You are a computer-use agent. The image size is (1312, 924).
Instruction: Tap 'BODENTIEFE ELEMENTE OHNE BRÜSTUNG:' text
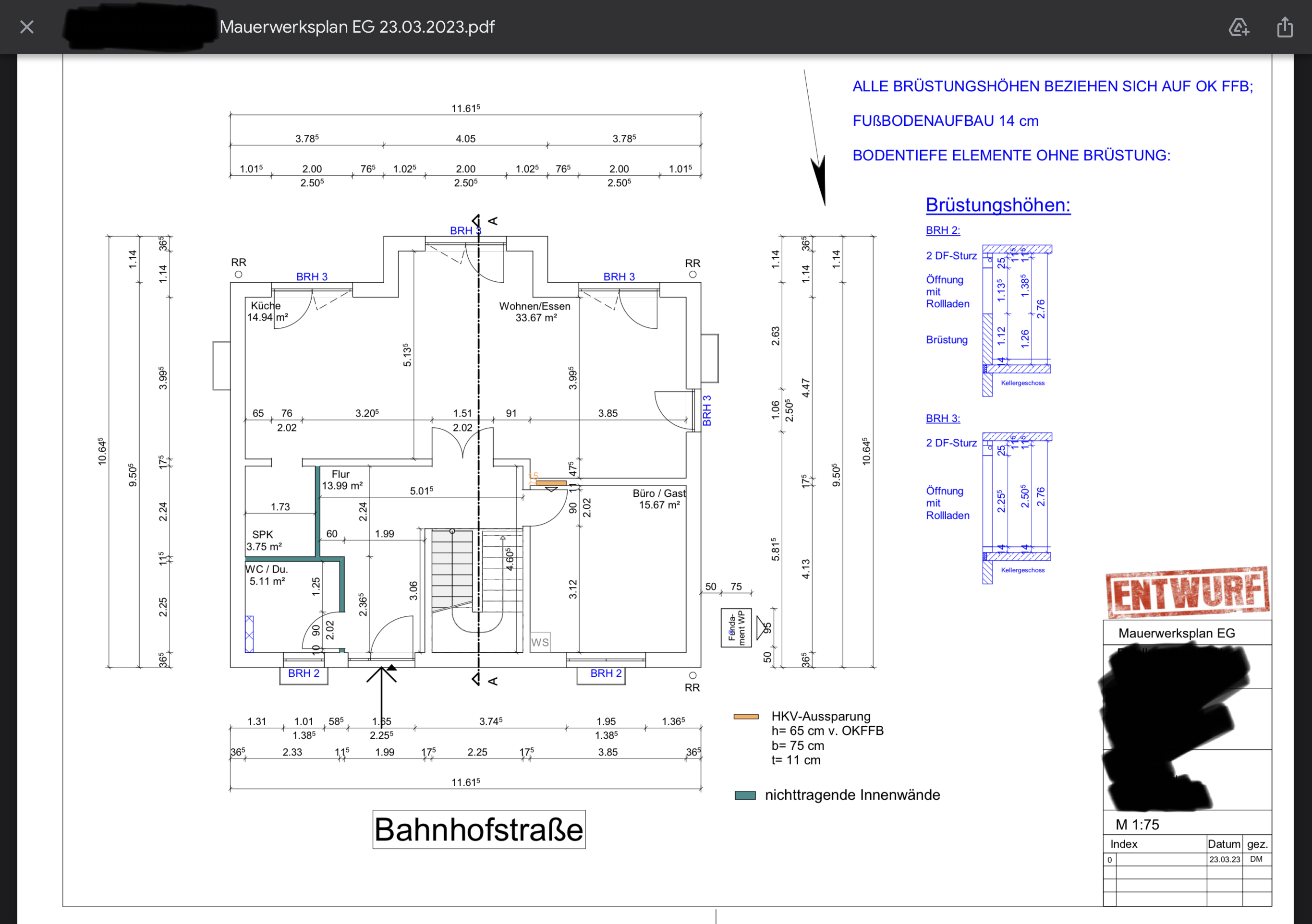click(x=1011, y=156)
